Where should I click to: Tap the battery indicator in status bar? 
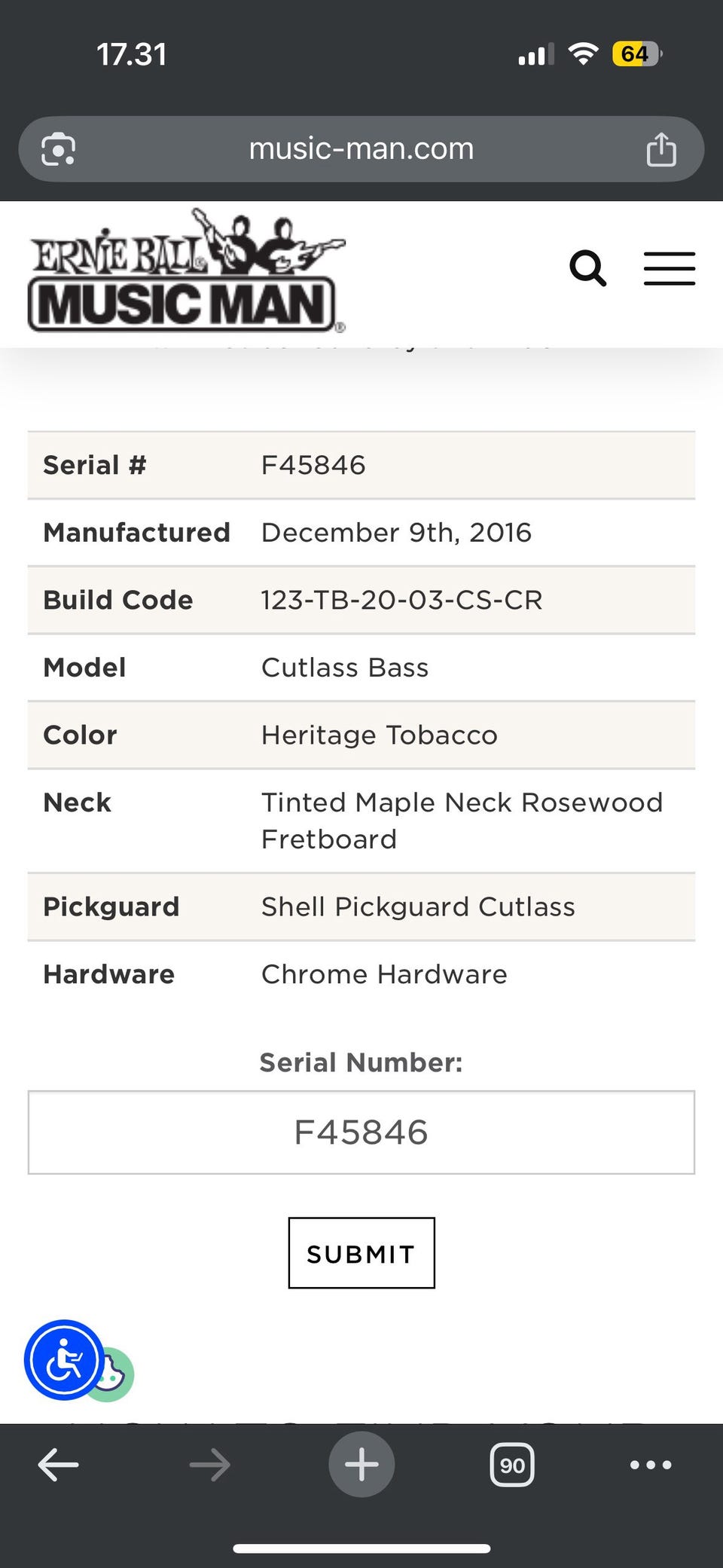636,54
